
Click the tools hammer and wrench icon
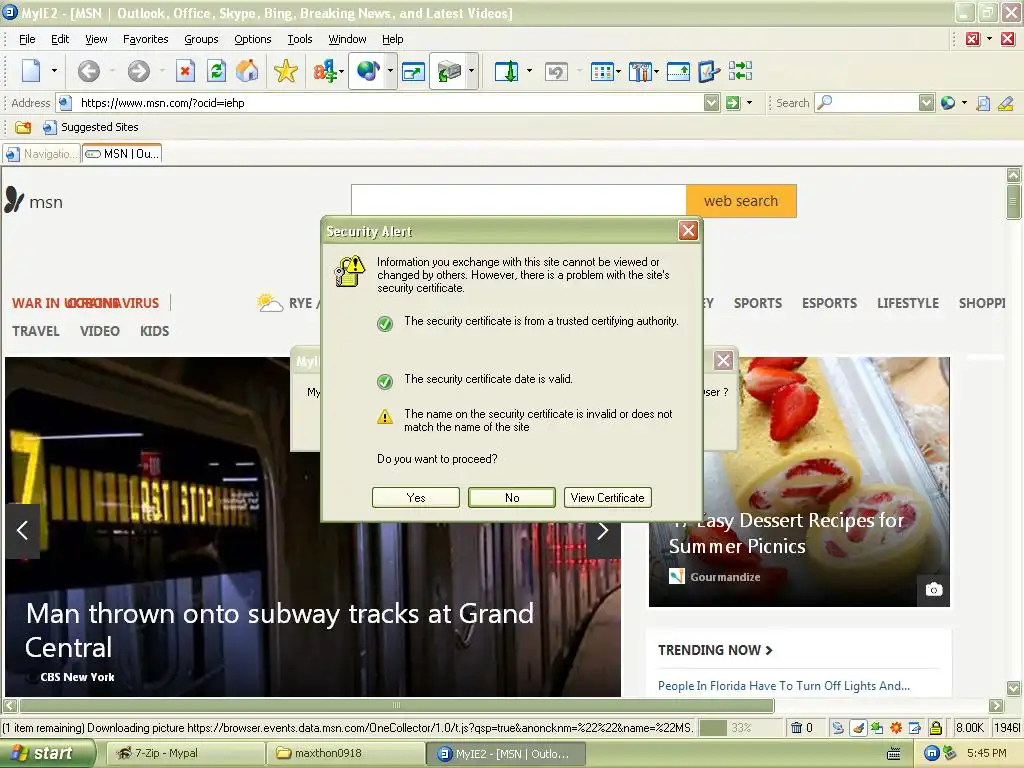pos(640,71)
